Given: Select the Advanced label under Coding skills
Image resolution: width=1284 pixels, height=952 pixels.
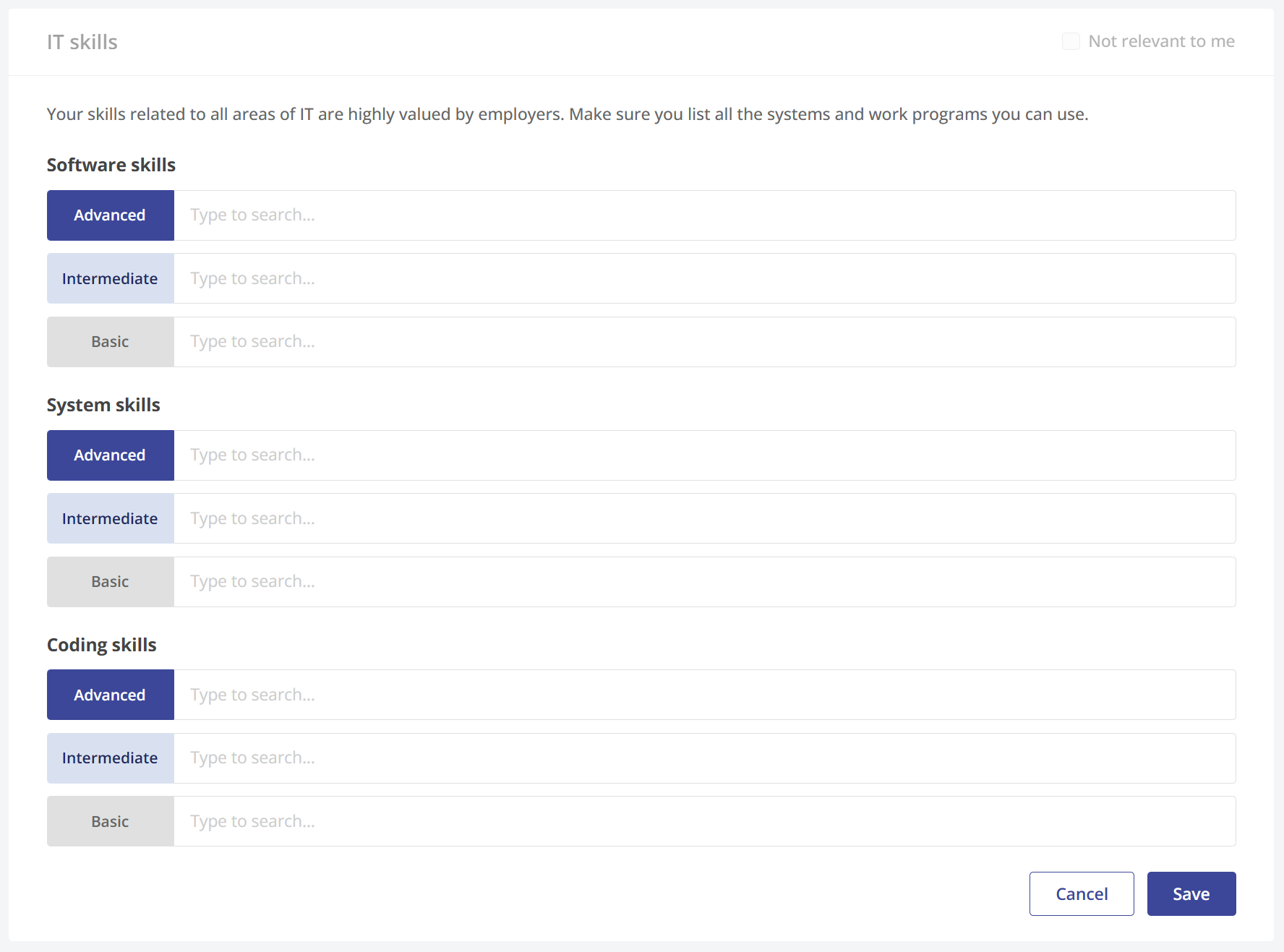Looking at the screenshot, I should pyautogui.click(x=110, y=695).
